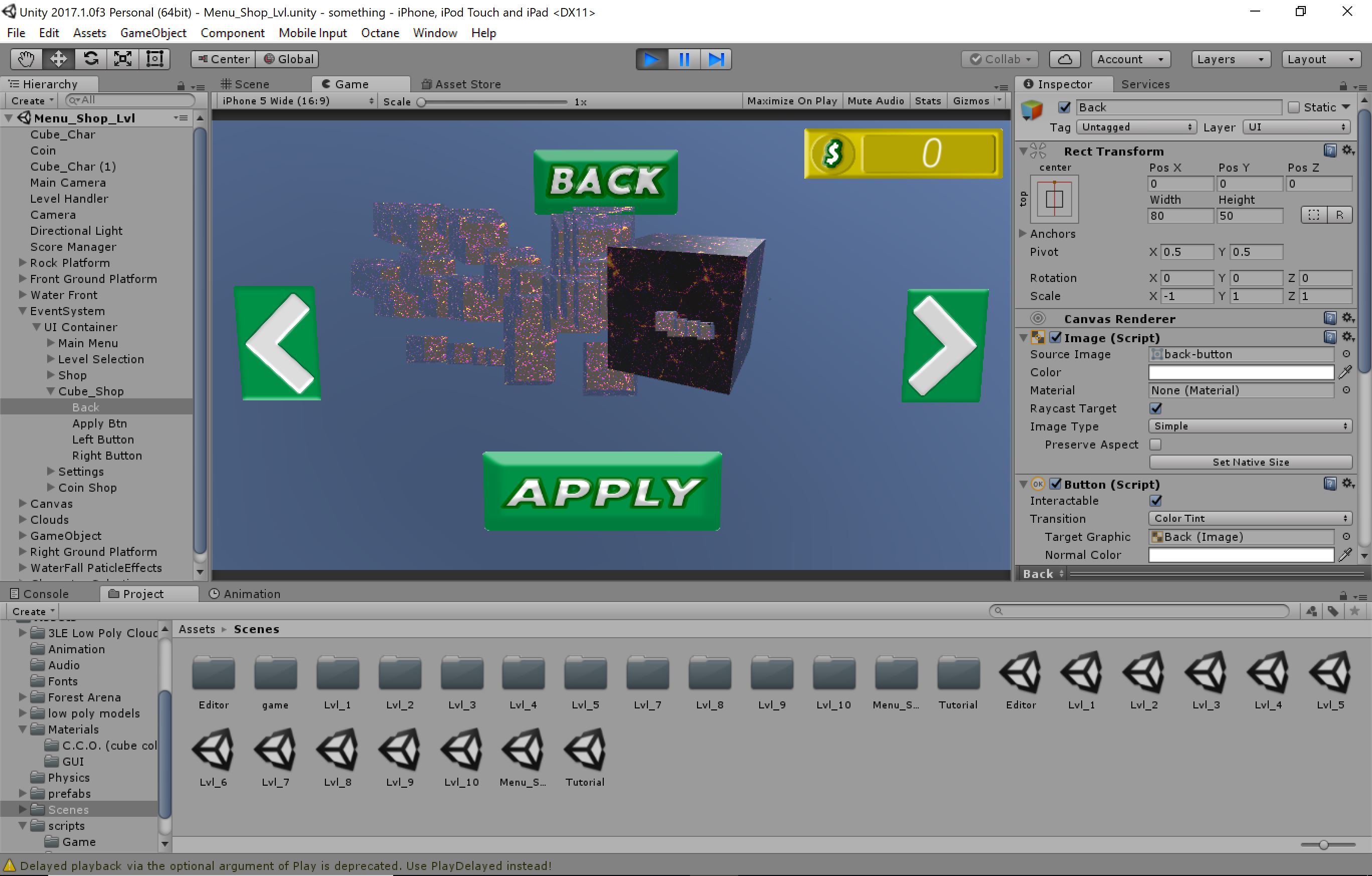The height and width of the screenshot is (876, 1372).
Task: Click the Normal Color swatch
Action: [1241, 554]
